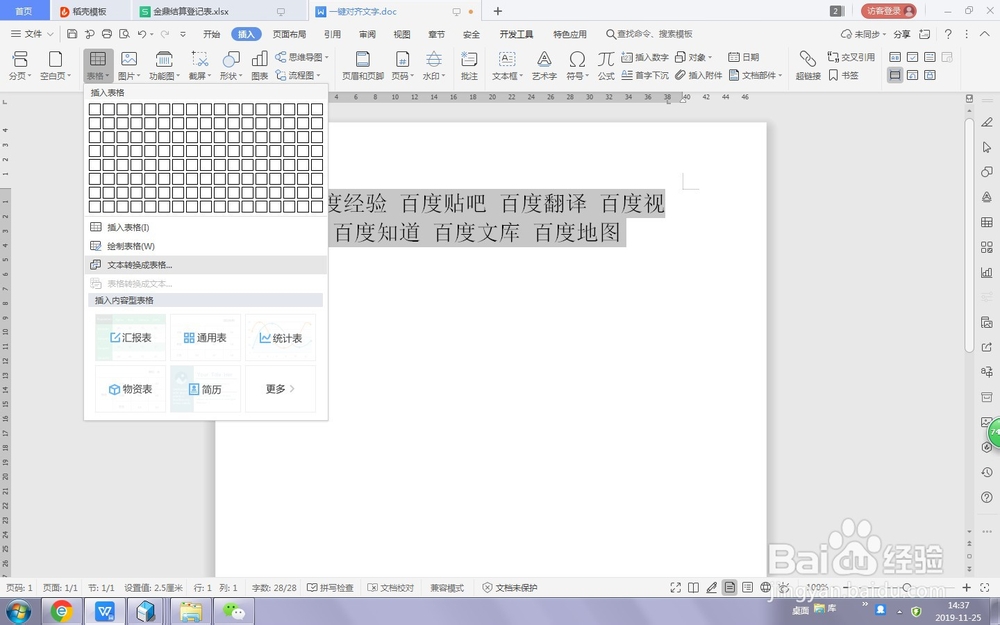Click the 形状 shapes icon
The width and height of the screenshot is (1000, 625).
pyautogui.click(x=230, y=59)
